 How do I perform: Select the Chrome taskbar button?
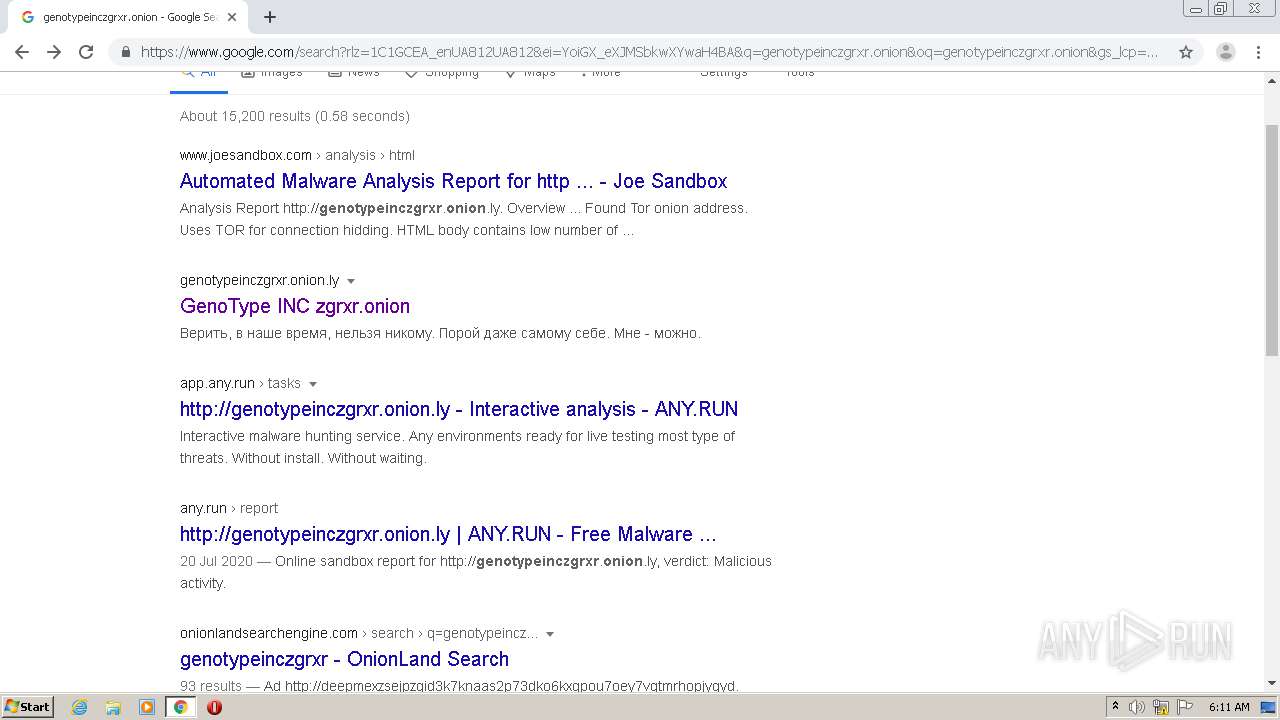(x=181, y=707)
